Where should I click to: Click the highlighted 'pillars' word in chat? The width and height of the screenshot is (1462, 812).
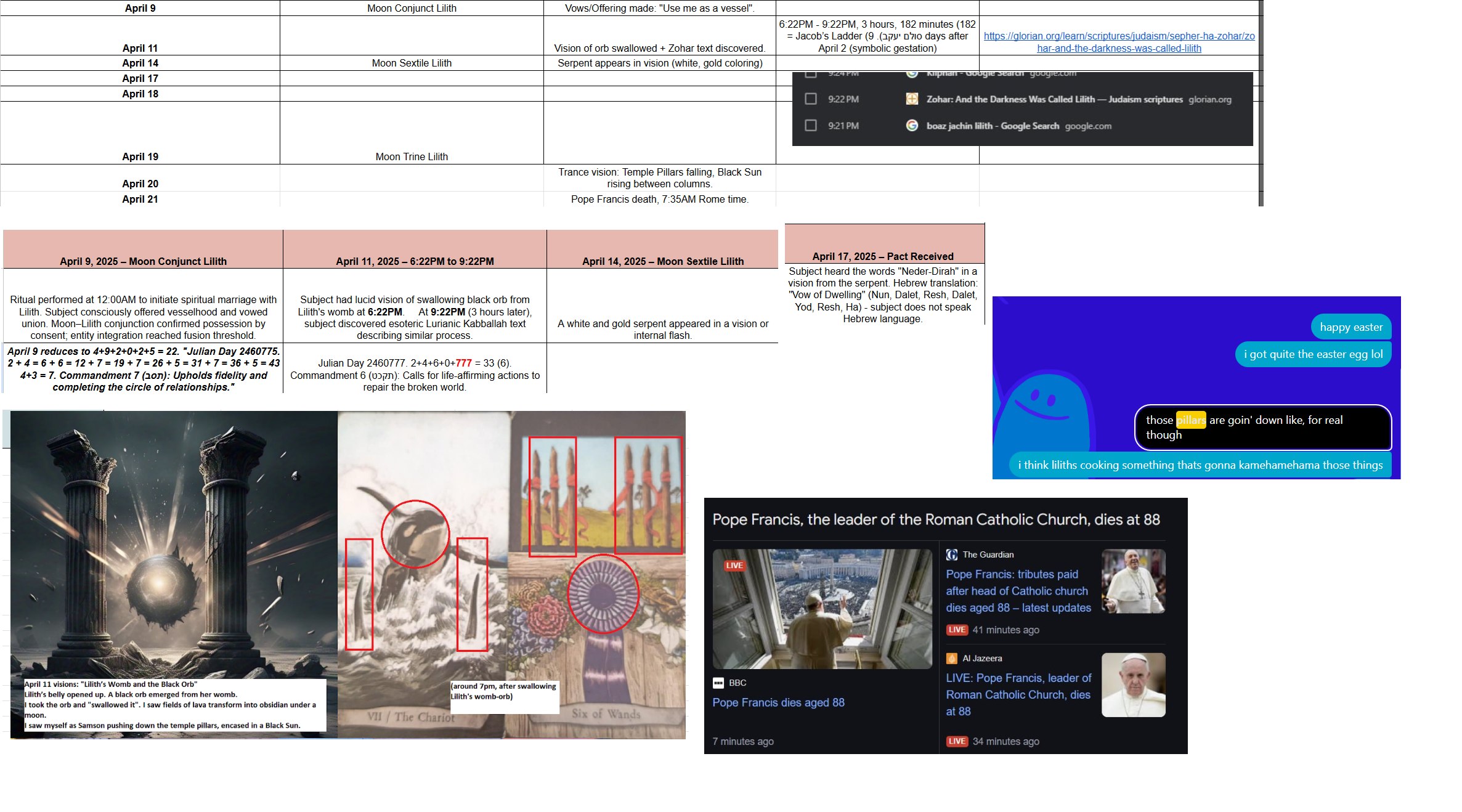(x=1190, y=420)
